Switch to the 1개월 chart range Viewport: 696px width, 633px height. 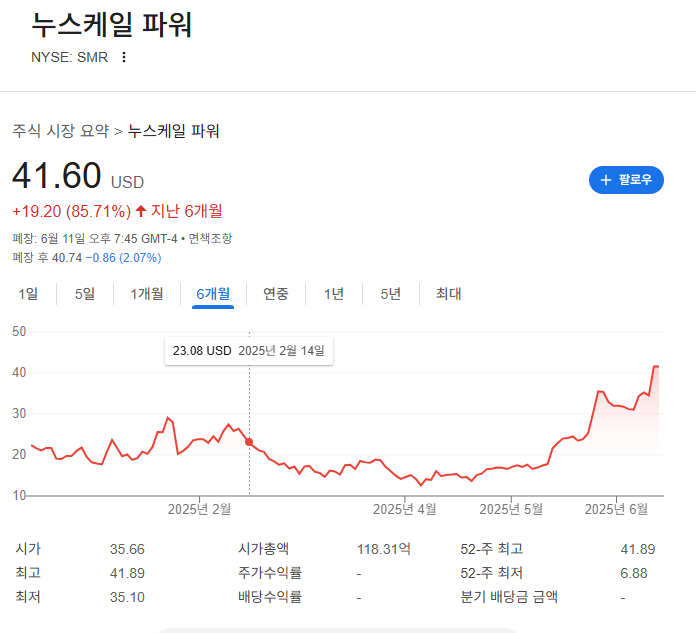(x=146, y=294)
